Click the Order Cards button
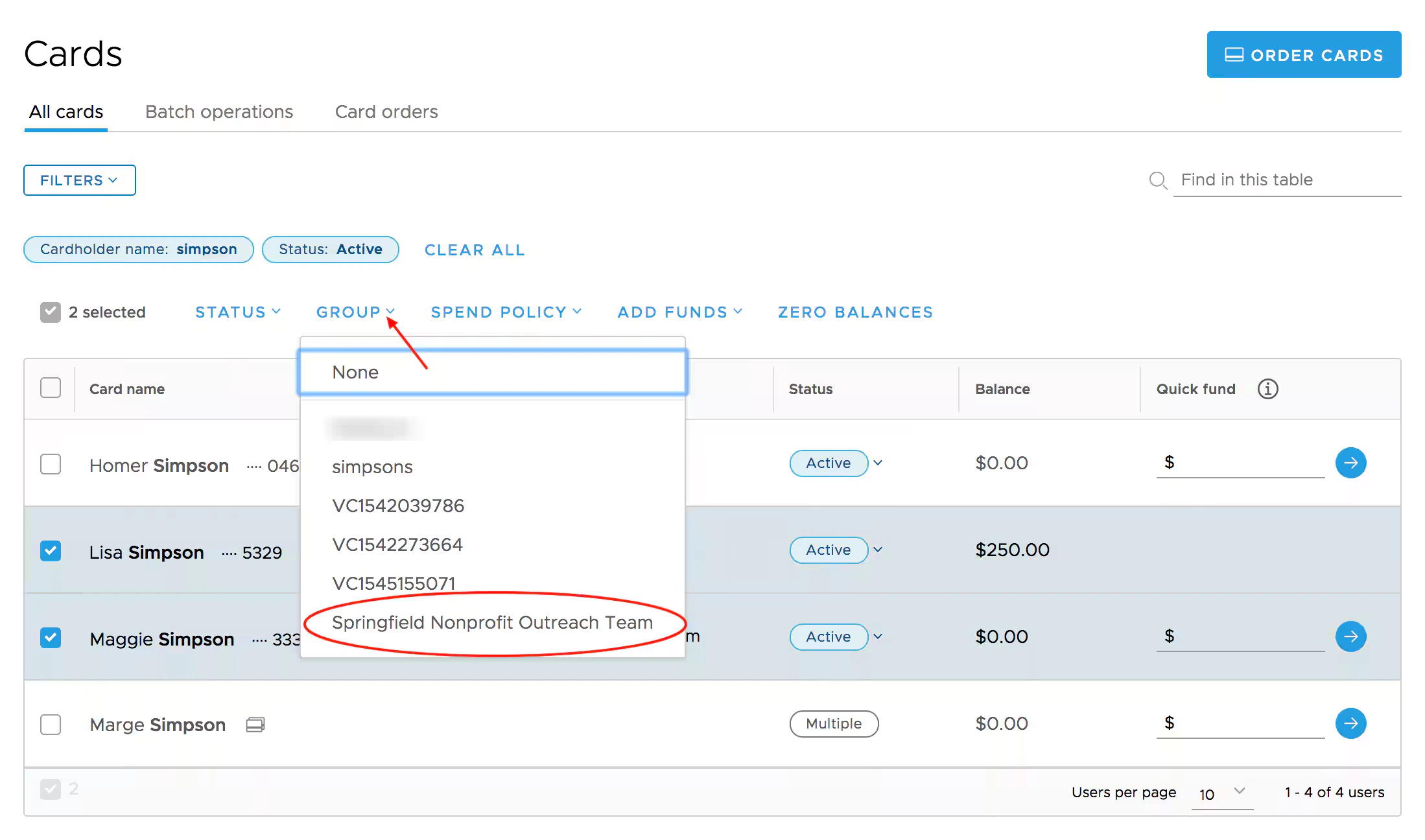The image size is (1425, 840). tap(1304, 55)
